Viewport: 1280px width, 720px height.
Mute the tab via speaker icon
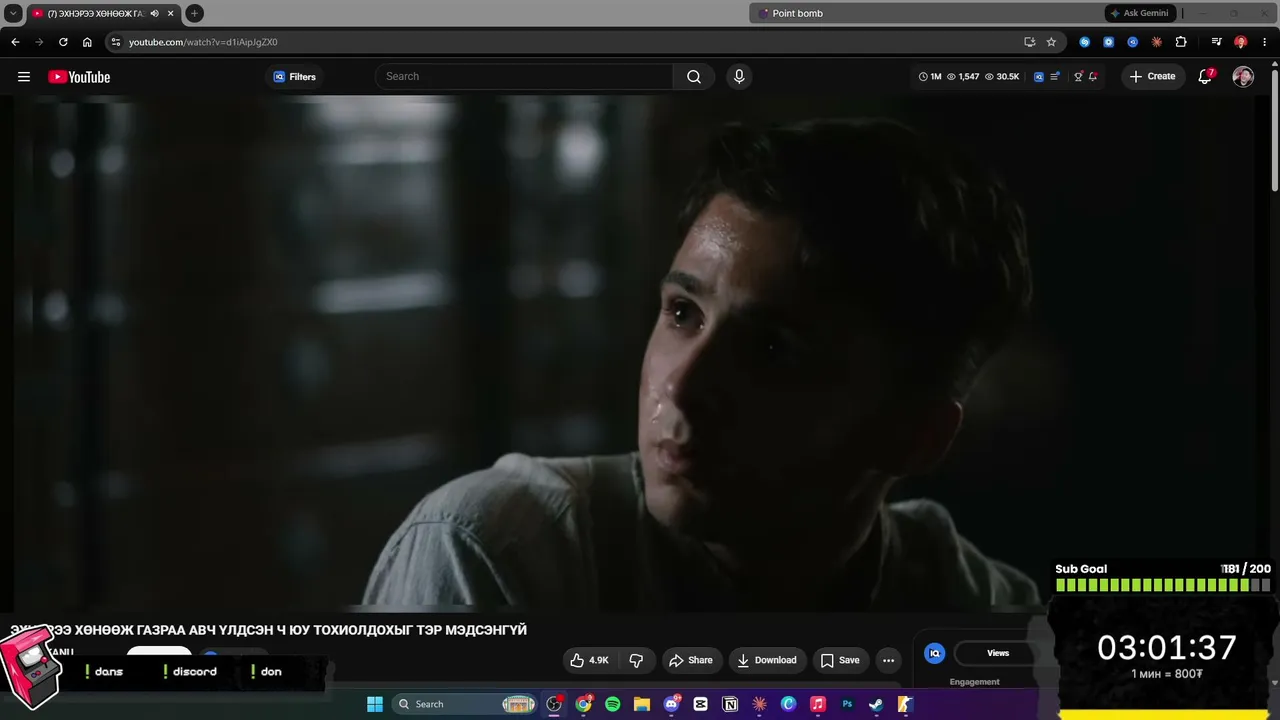154,14
